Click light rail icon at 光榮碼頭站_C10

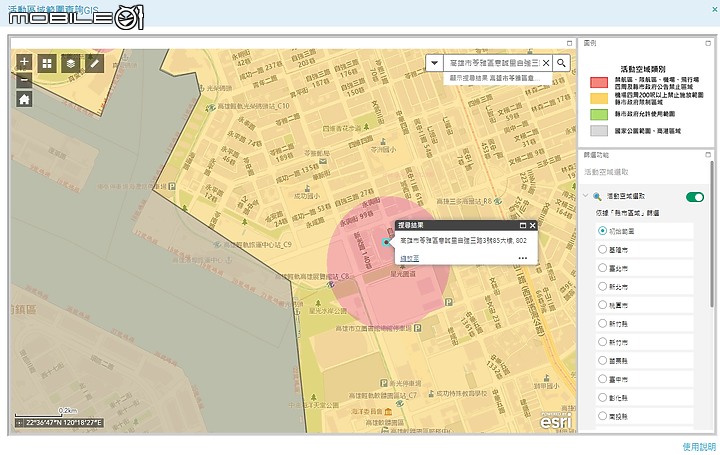pyautogui.click(x=211, y=108)
